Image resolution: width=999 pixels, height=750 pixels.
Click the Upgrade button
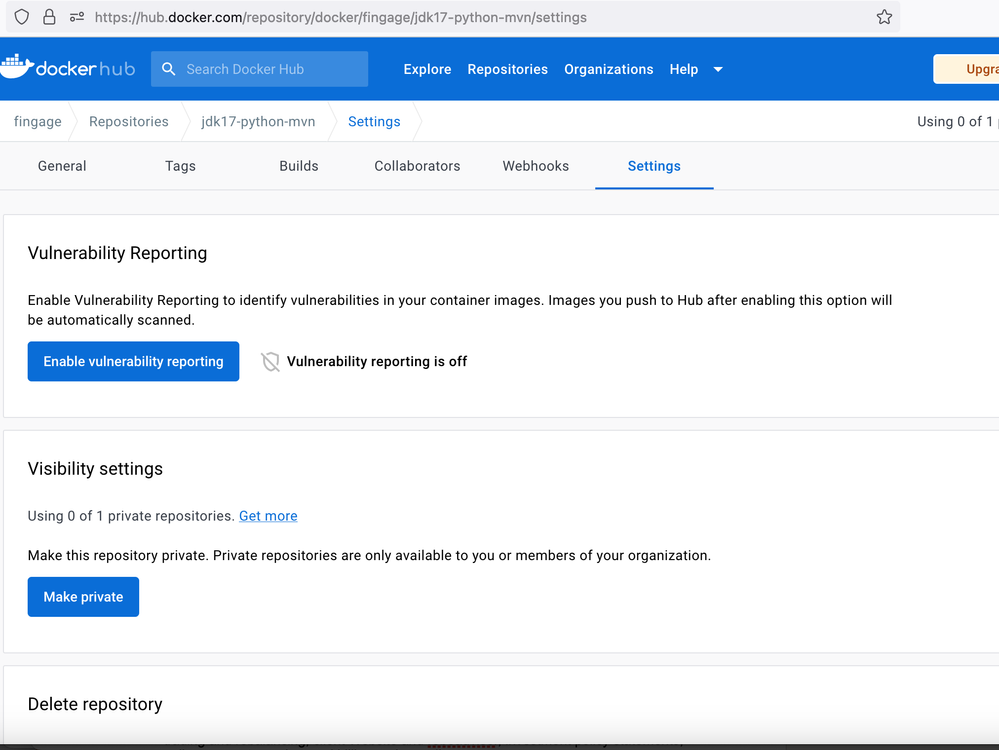pyautogui.click(x=967, y=69)
